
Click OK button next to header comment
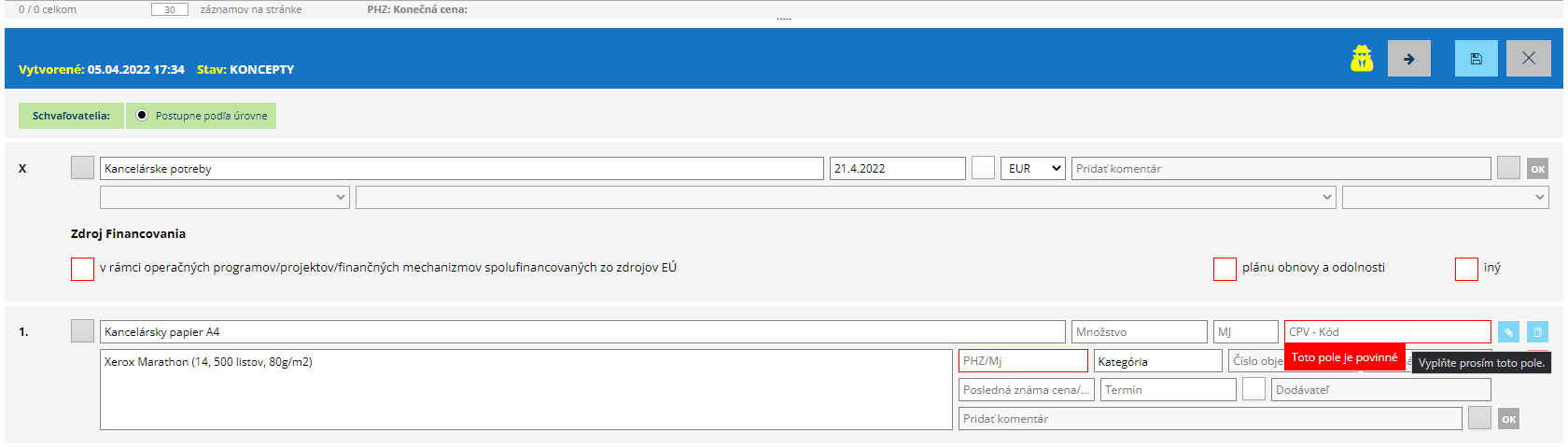point(1537,169)
